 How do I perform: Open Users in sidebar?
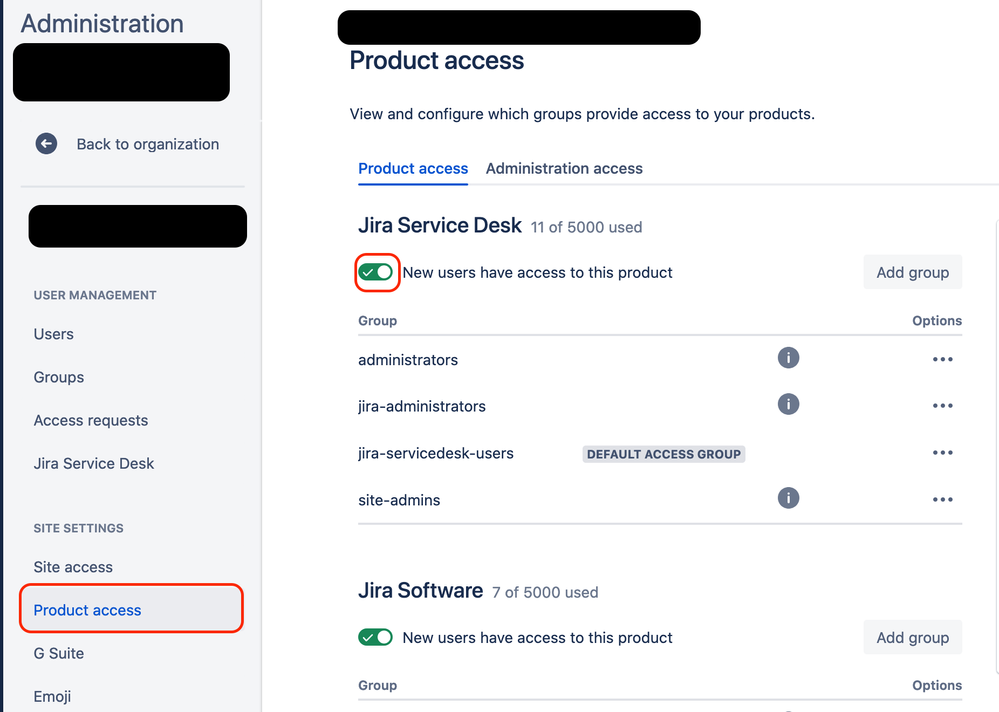[x=54, y=334]
